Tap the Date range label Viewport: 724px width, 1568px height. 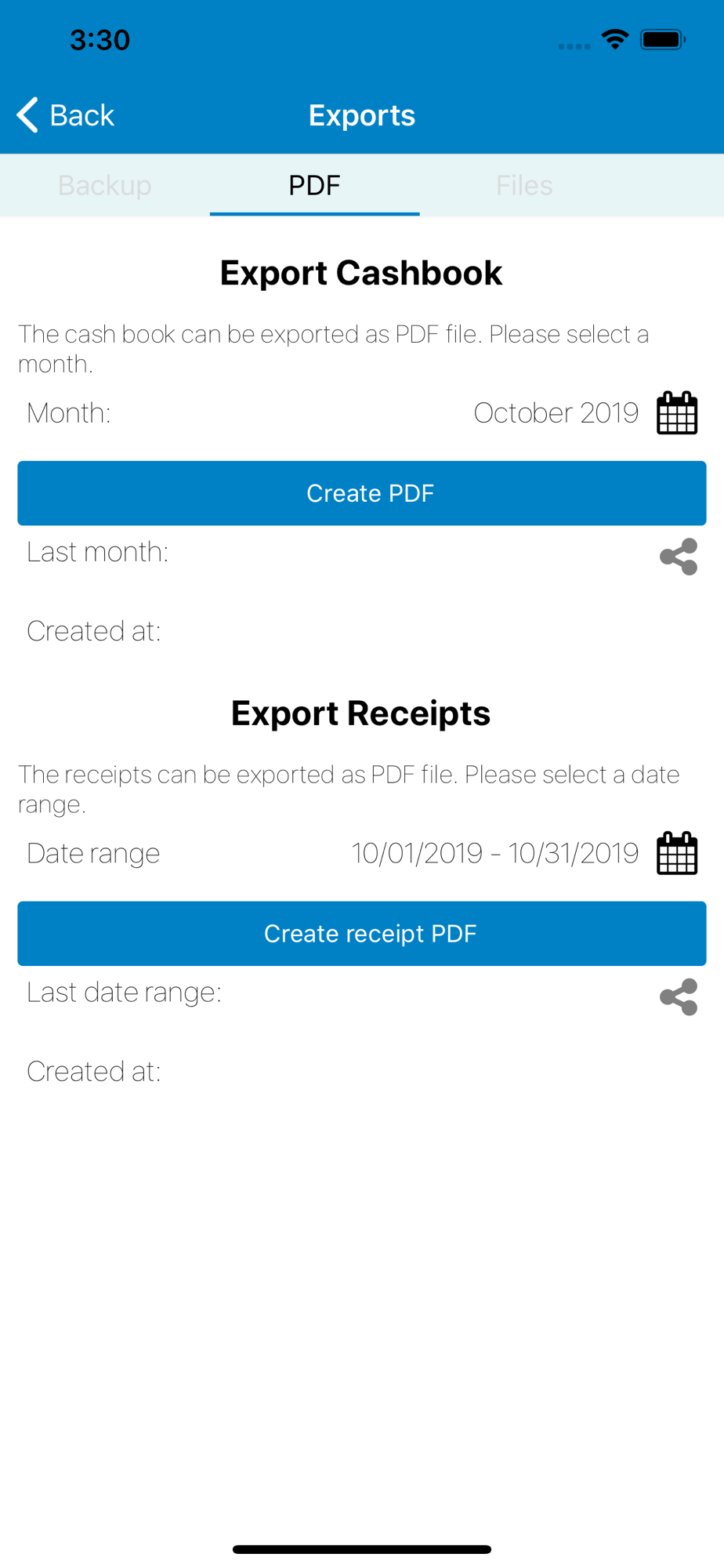pos(93,853)
